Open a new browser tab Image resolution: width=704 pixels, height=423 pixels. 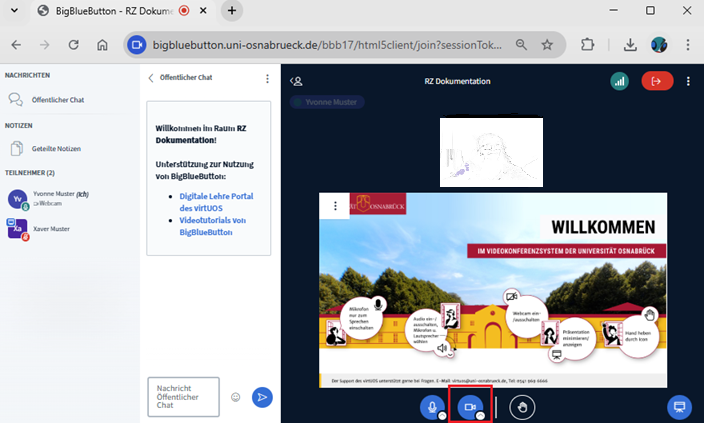(232, 11)
